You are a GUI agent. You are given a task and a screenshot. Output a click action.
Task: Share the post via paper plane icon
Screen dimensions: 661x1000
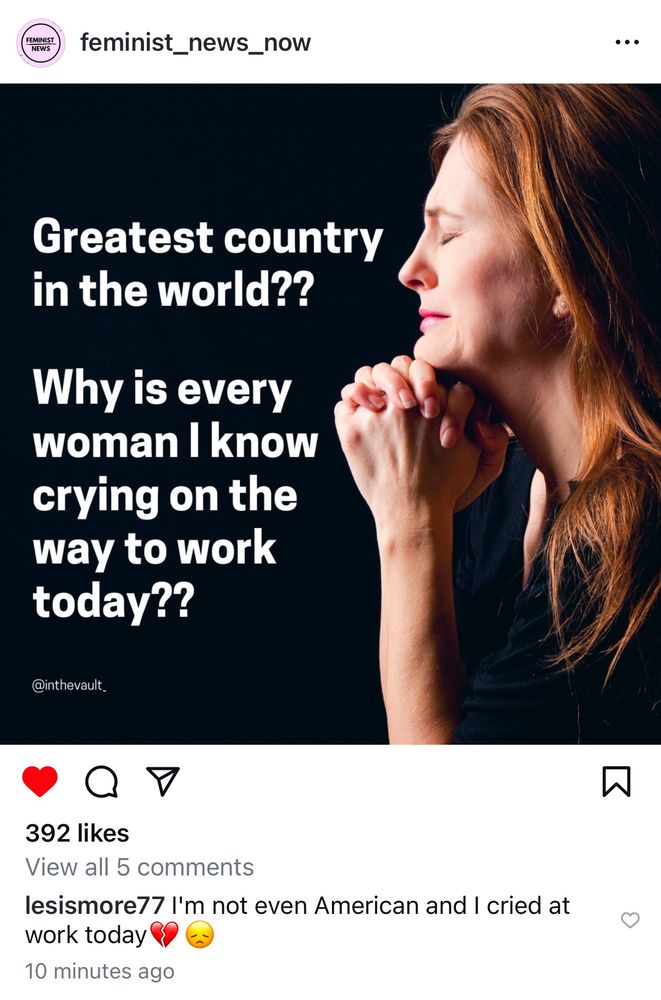(163, 781)
